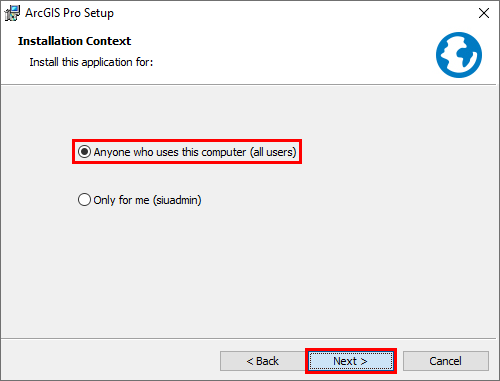Click the 'siuadmin' username in the second option
This screenshot has width=500, height=381.
tap(177, 200)
